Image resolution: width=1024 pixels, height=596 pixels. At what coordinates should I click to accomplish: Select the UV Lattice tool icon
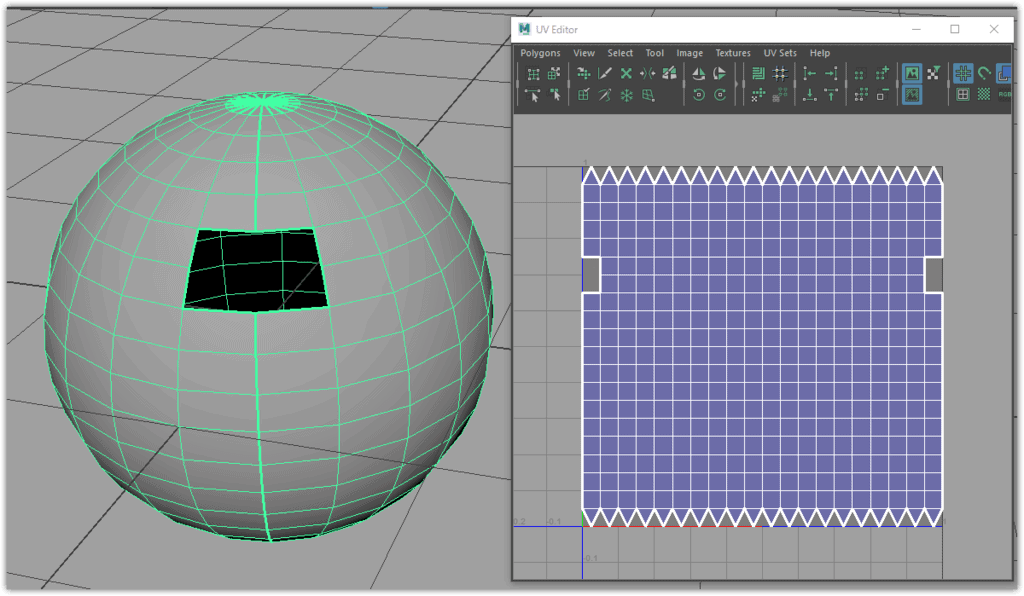534,74
